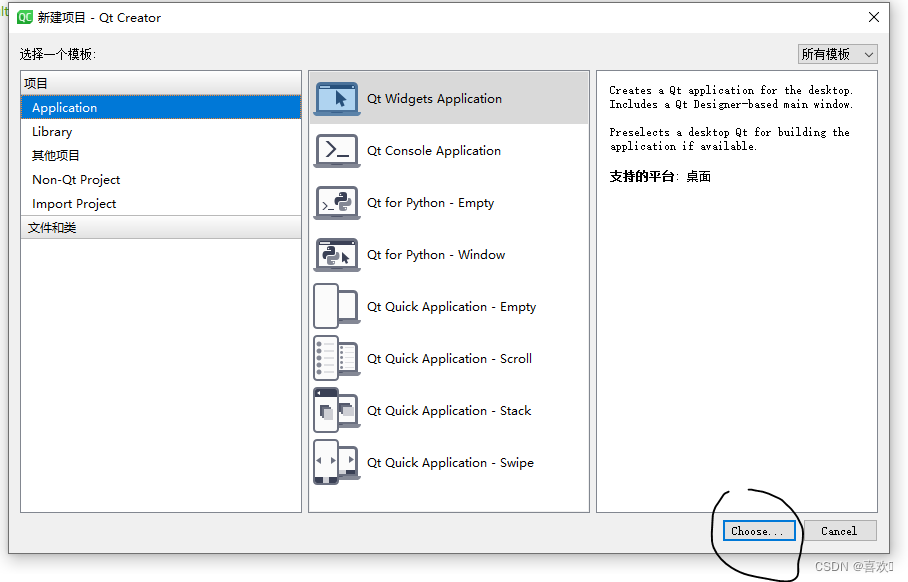
Task: Select Qt Quick Application - Stack label
Action: click(x=449, y=411)
